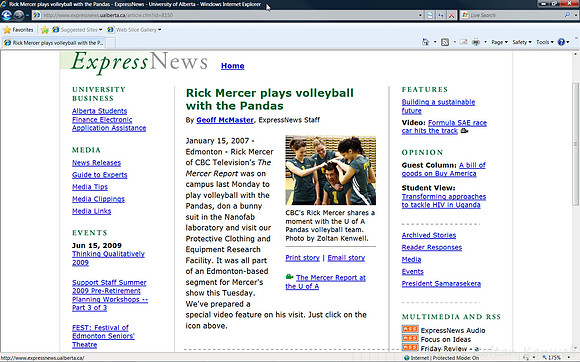
Task: Open the Geoff McMaster author link
Action: click(x=225, y=120)
